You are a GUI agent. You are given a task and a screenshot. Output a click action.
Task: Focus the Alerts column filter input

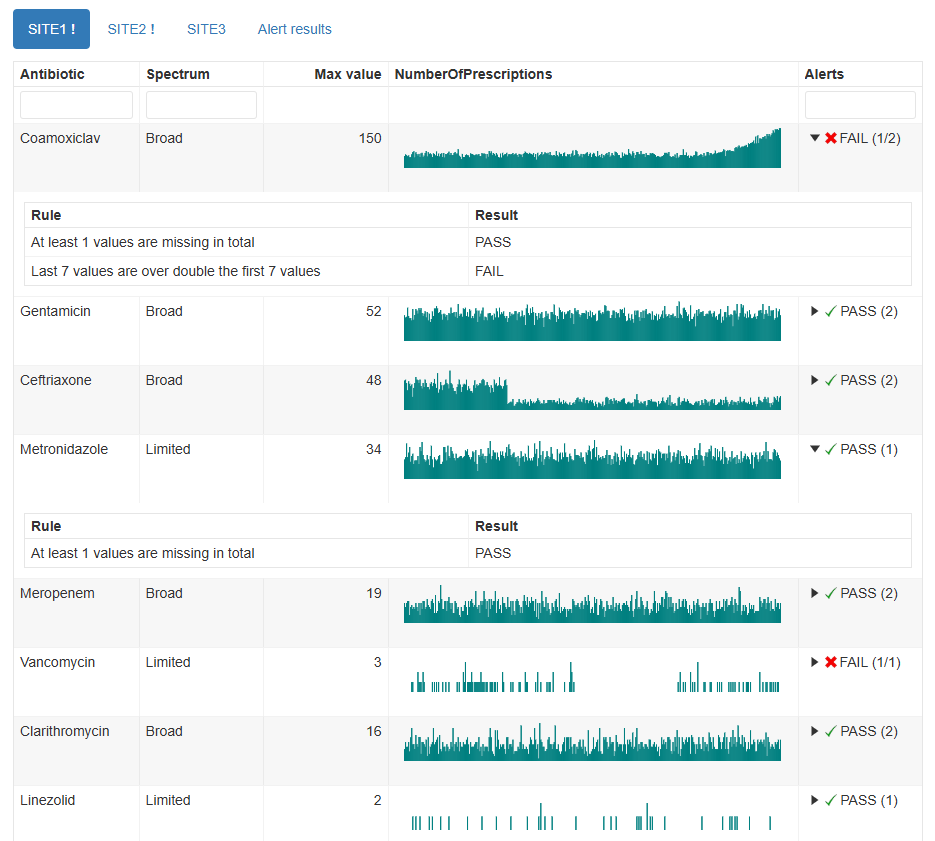pyautogui.click(x=860, y=105)
